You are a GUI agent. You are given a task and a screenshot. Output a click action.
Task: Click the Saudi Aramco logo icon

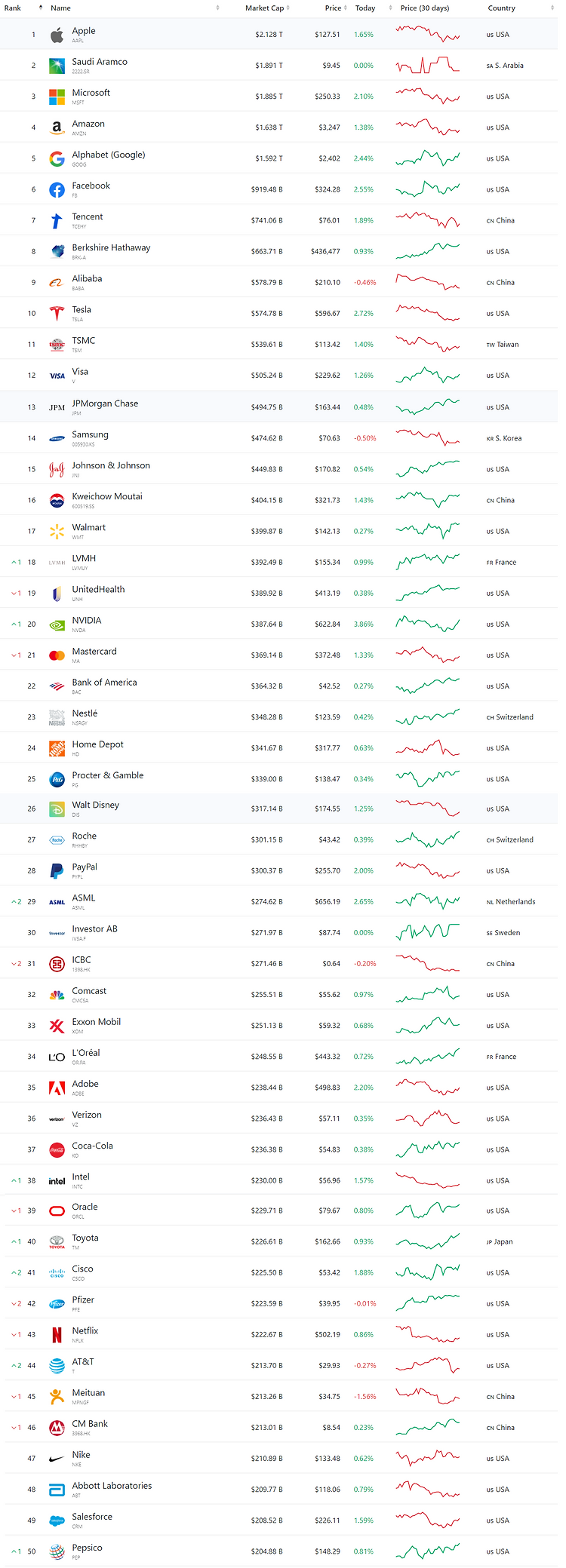(57, 66)
